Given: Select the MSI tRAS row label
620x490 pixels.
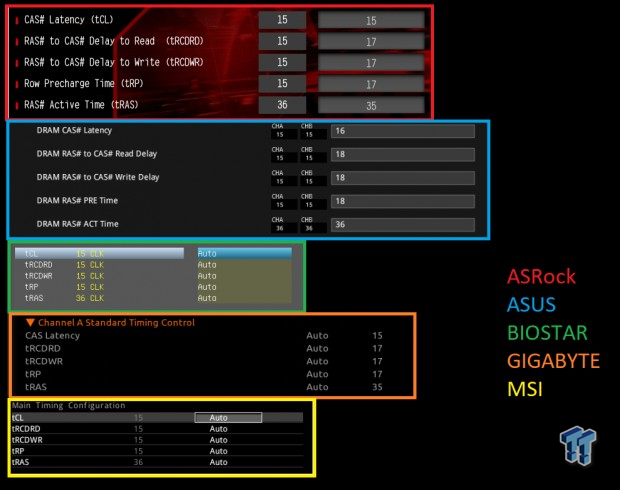Looking at the screenshot, I should [x=21, y=462].
